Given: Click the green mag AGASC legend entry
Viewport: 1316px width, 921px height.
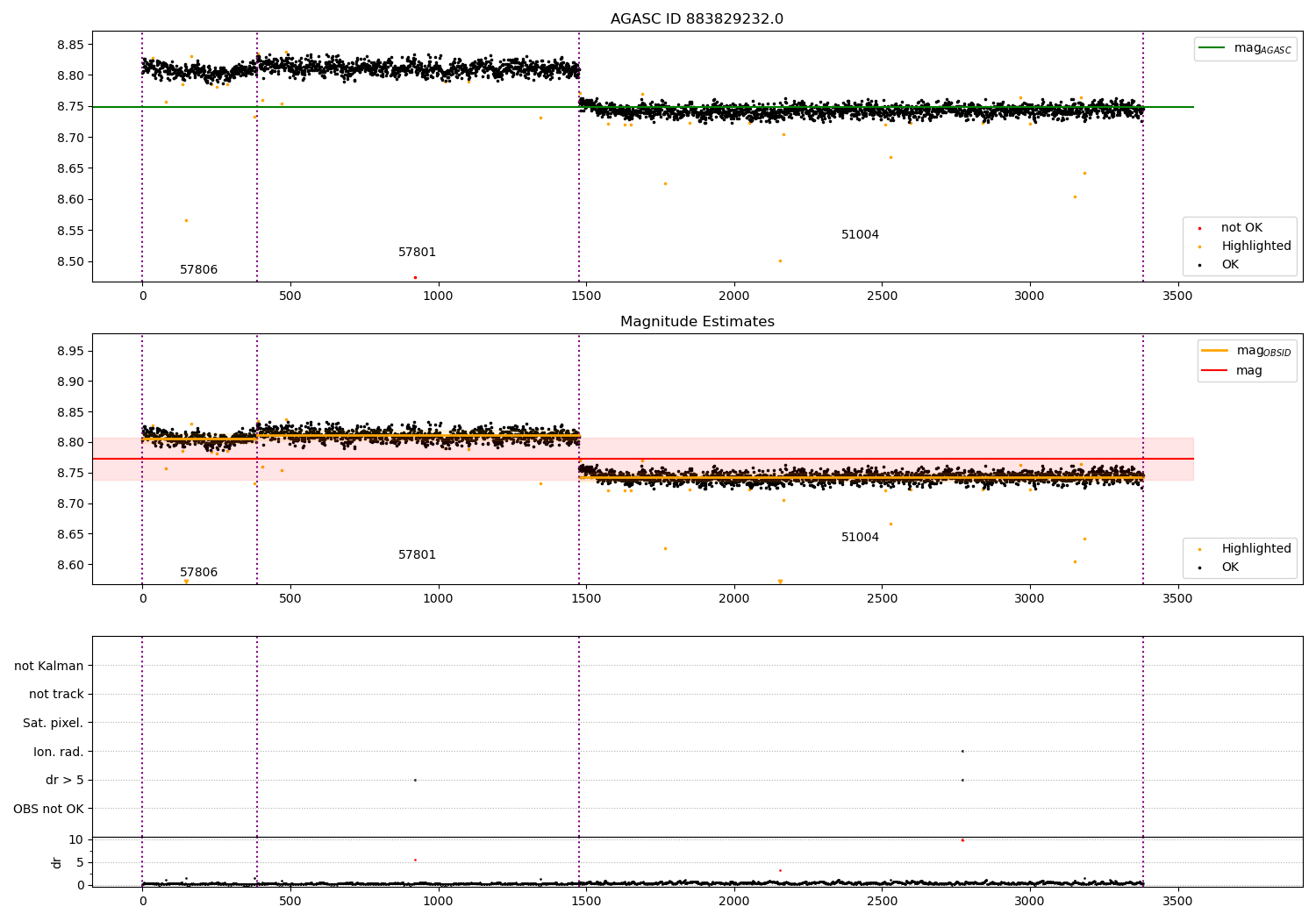Looking at the screenshot, I should click(x=1245, y=48).
